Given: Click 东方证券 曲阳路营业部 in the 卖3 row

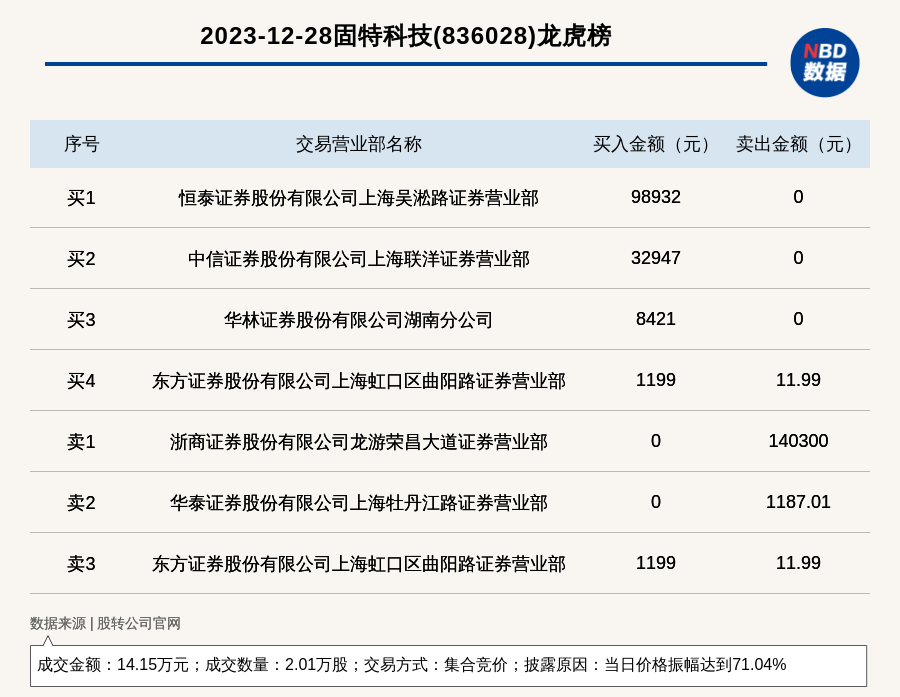Looking at the screenshot, I should (x=359, y=563).
